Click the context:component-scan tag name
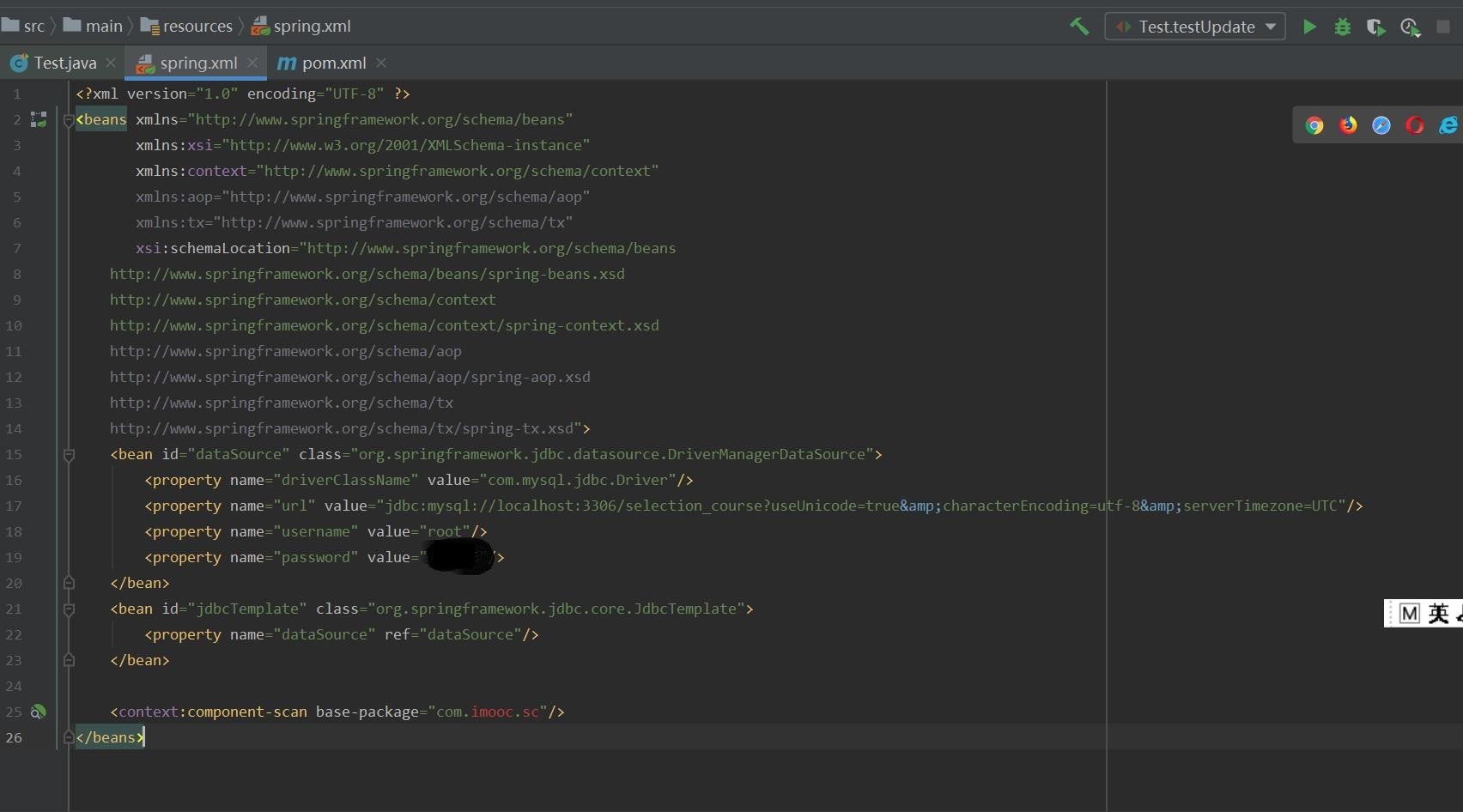 pyautogui.click(x=212, y=712)
